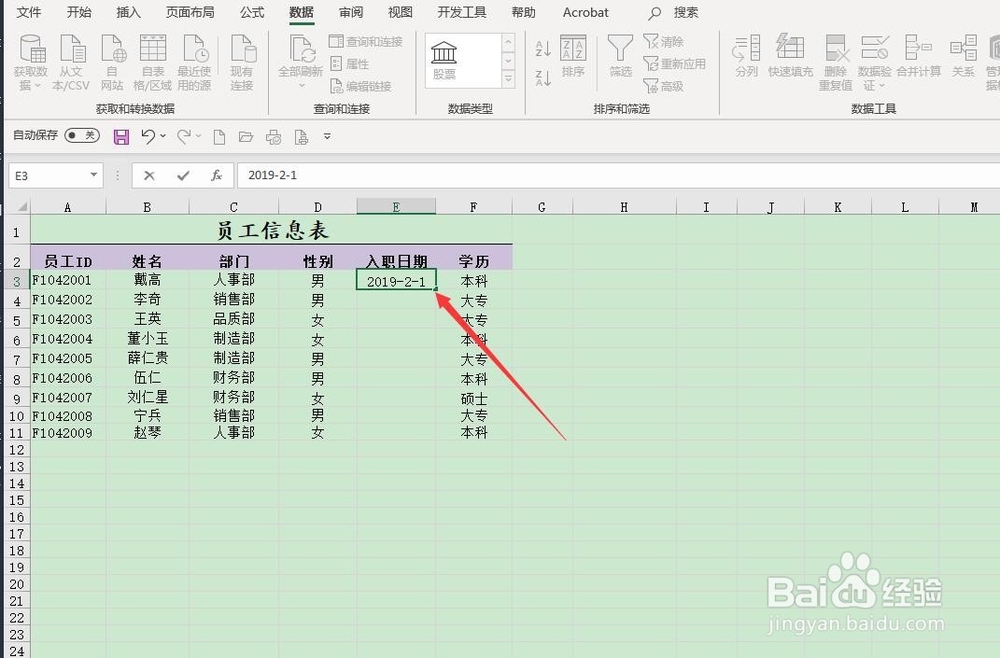Click Insert Function fx button
Screen dimensions: 1000x658
coord(216,175)
